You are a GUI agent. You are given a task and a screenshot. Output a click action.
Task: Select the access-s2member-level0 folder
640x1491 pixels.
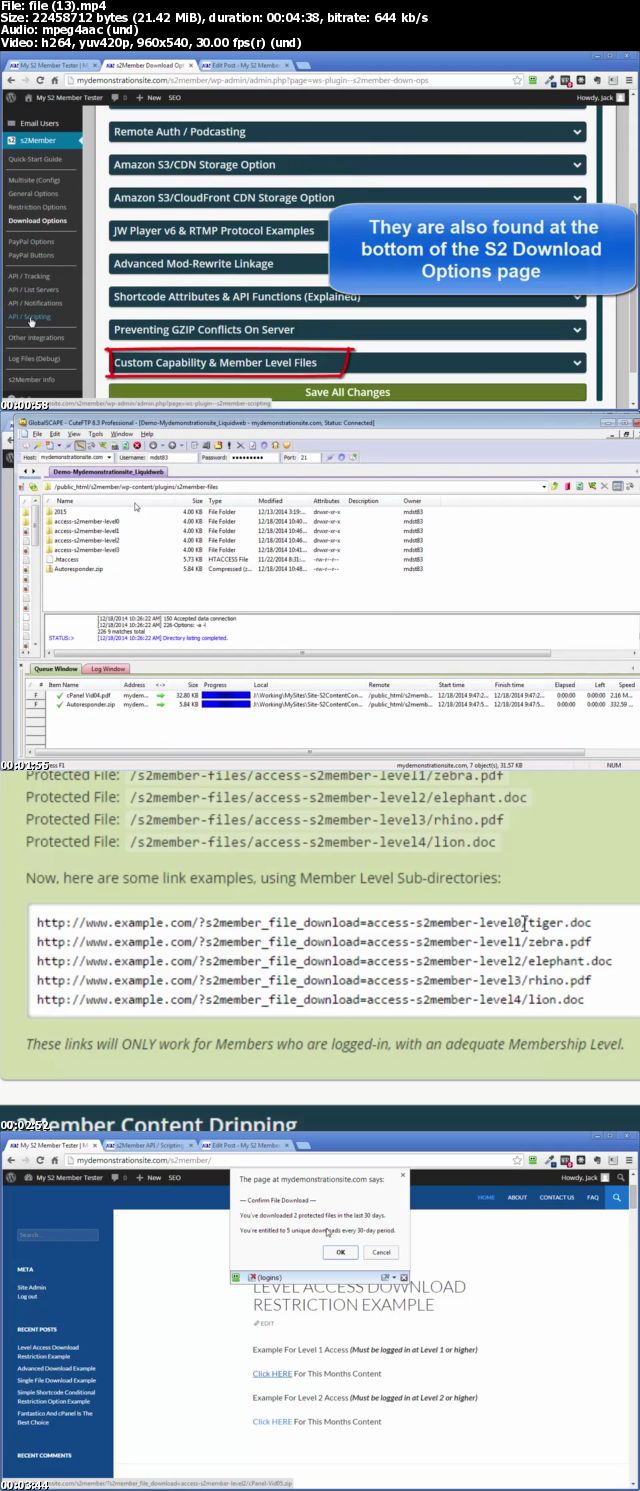click(x=86, y=521)
